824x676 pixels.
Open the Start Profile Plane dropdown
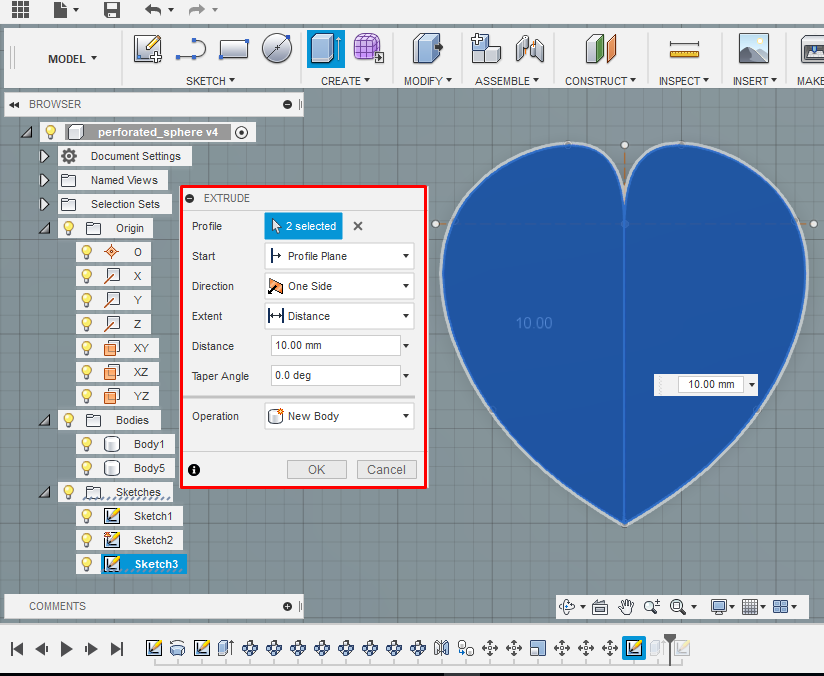point(339,256)
